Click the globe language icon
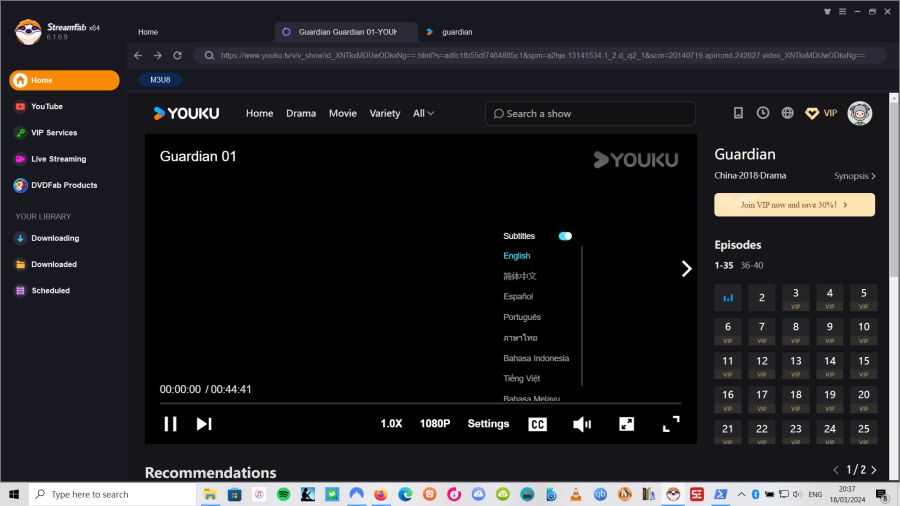 [x=788, y=113]
